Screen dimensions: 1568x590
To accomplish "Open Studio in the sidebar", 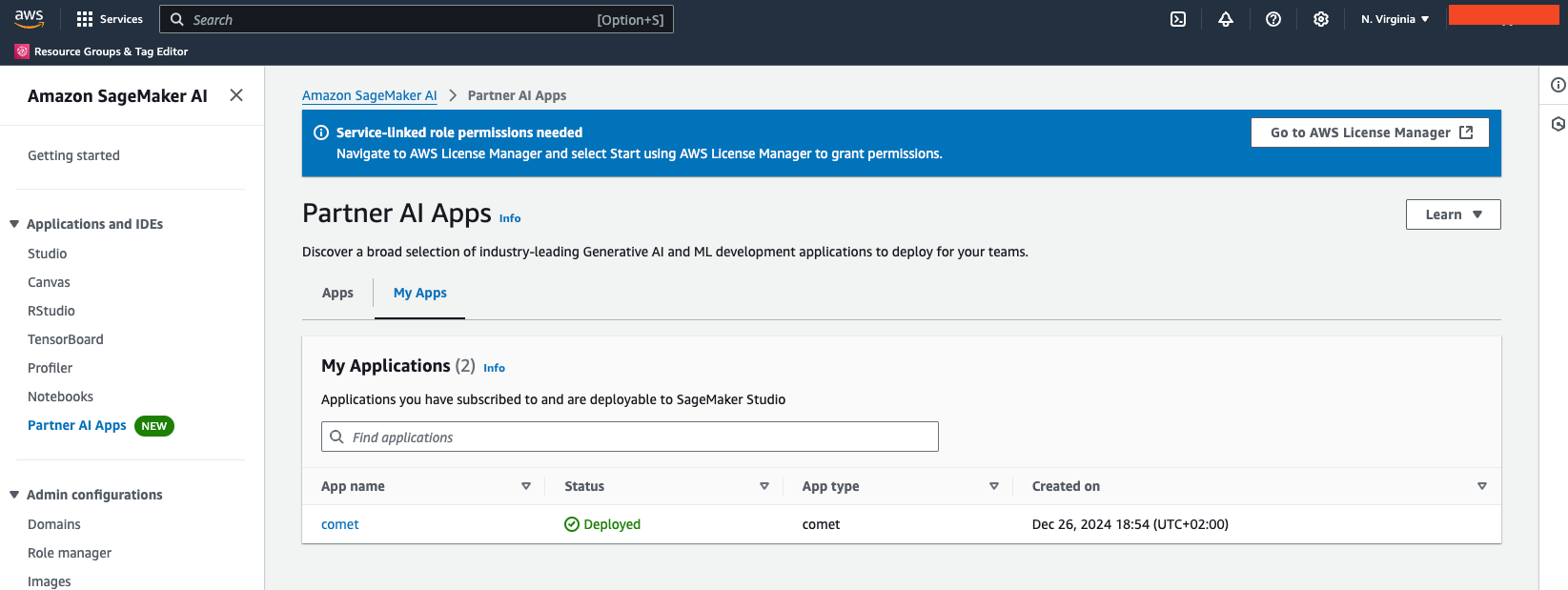I will click(x=47, y=254).
